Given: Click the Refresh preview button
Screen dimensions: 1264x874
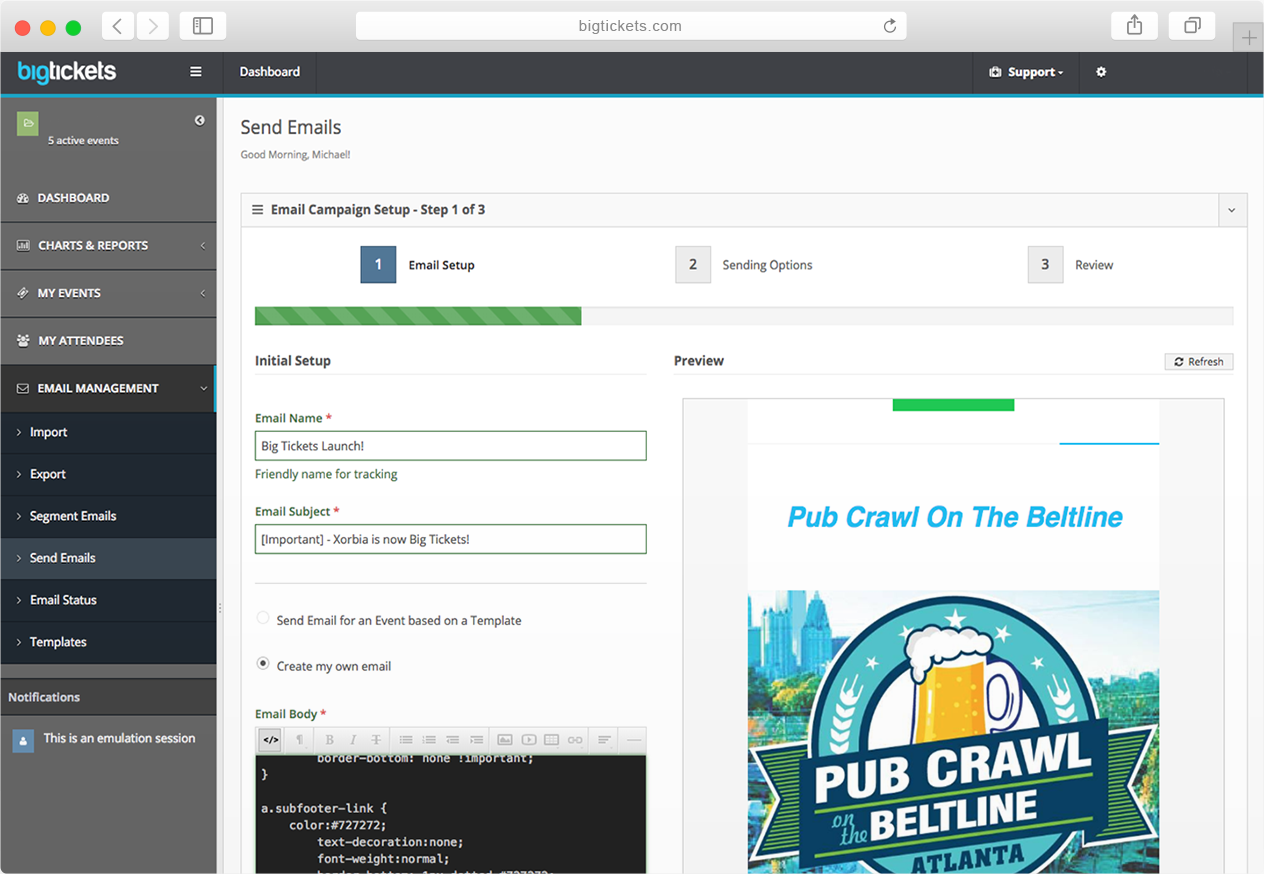Looking at the screenshot, I should 1198,361.
